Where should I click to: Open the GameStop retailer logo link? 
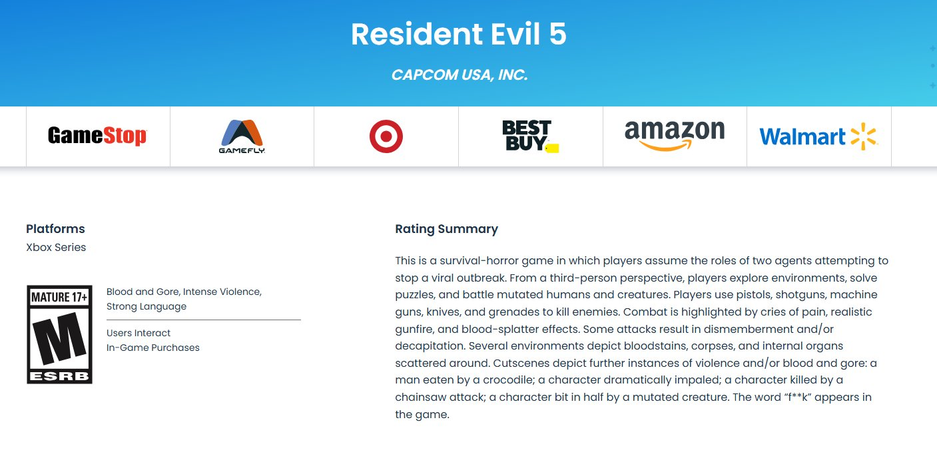point(97,136)
